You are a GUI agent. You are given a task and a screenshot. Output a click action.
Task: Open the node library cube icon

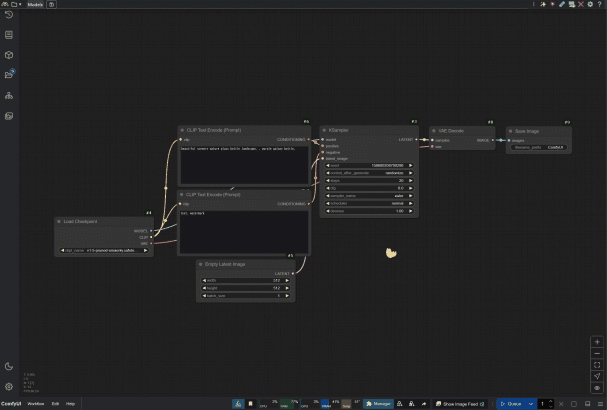(9, 55)
